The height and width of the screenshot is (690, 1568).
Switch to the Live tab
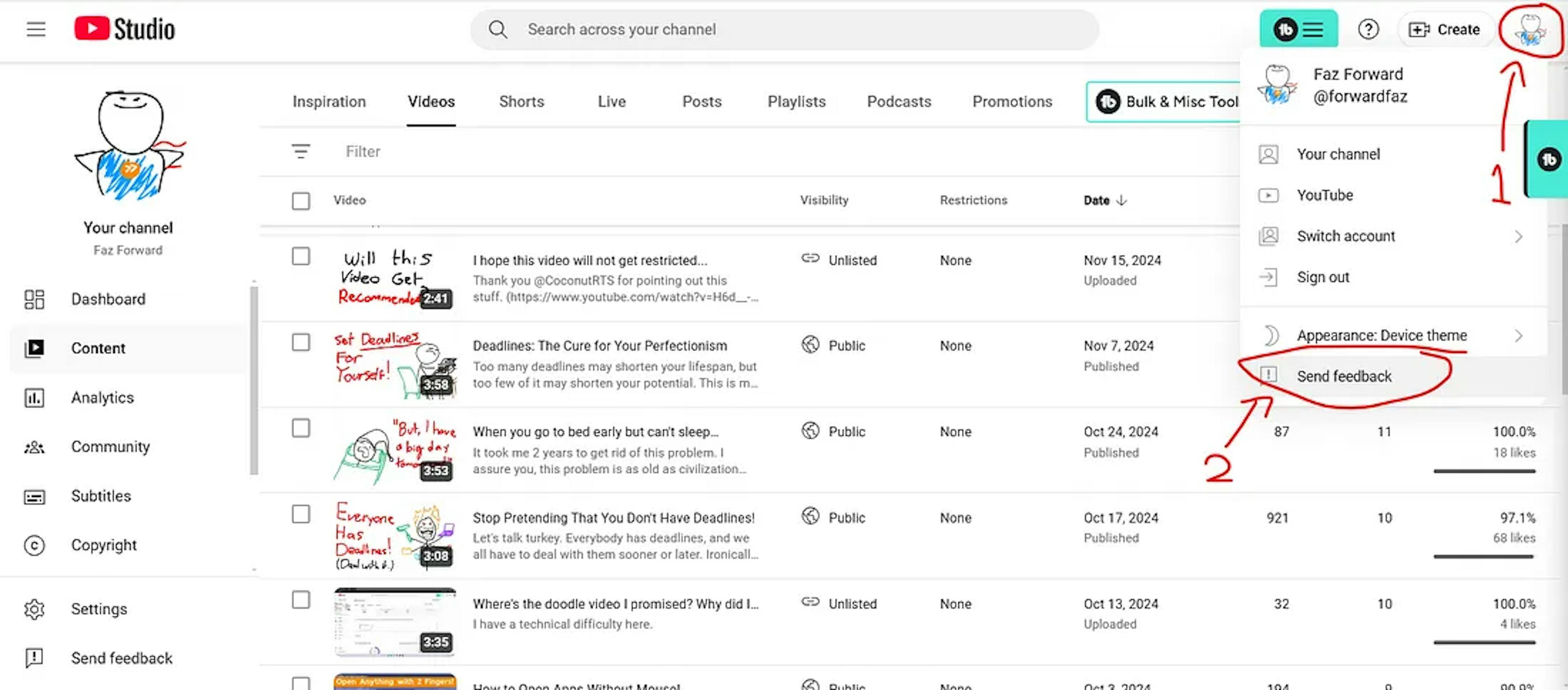[612, 102]
